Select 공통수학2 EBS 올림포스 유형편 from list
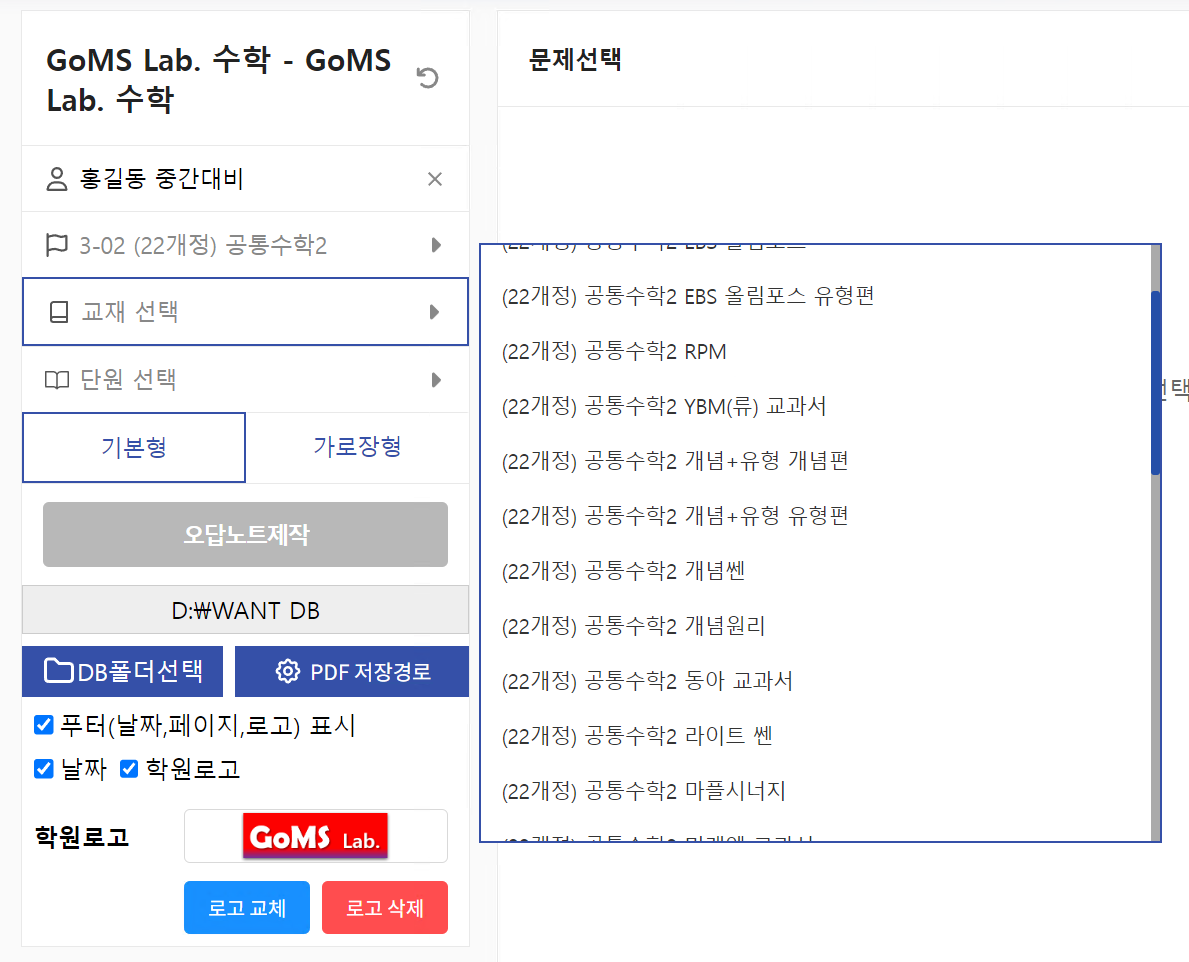The height and width of the screenshot is (962, 1189). click(x=816, y=296)
